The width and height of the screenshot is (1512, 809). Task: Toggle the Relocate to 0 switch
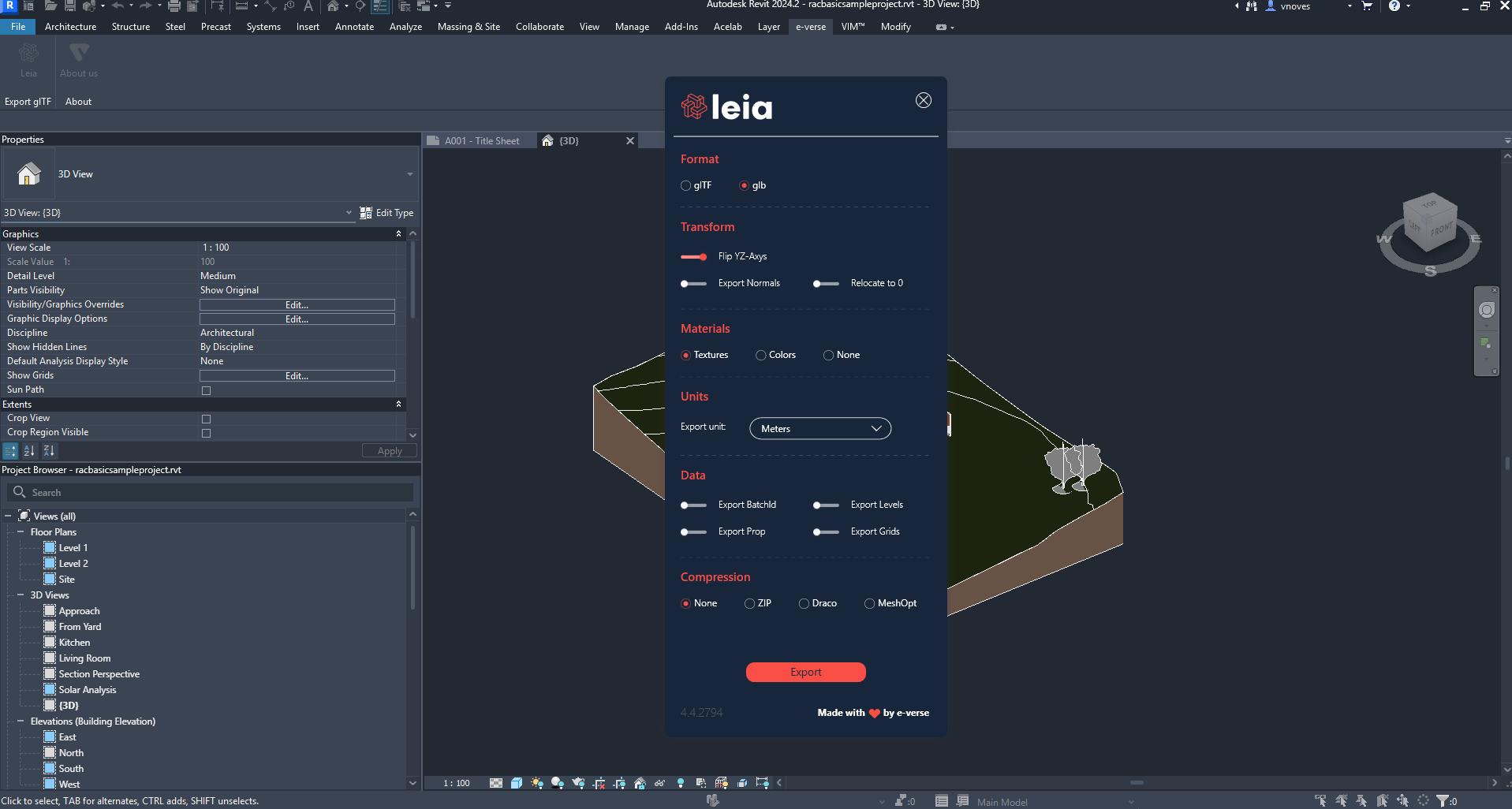(826, 284)
